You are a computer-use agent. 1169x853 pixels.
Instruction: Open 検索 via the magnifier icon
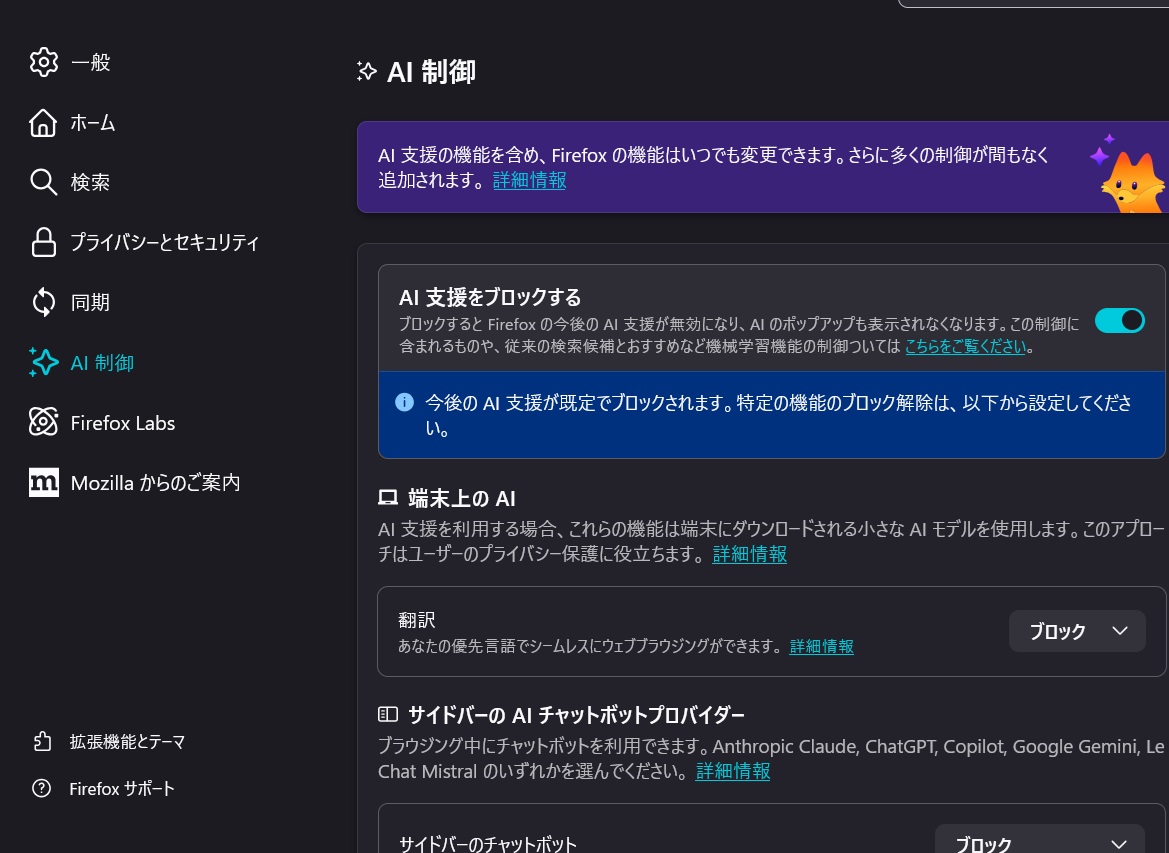(x=44, y=182)
